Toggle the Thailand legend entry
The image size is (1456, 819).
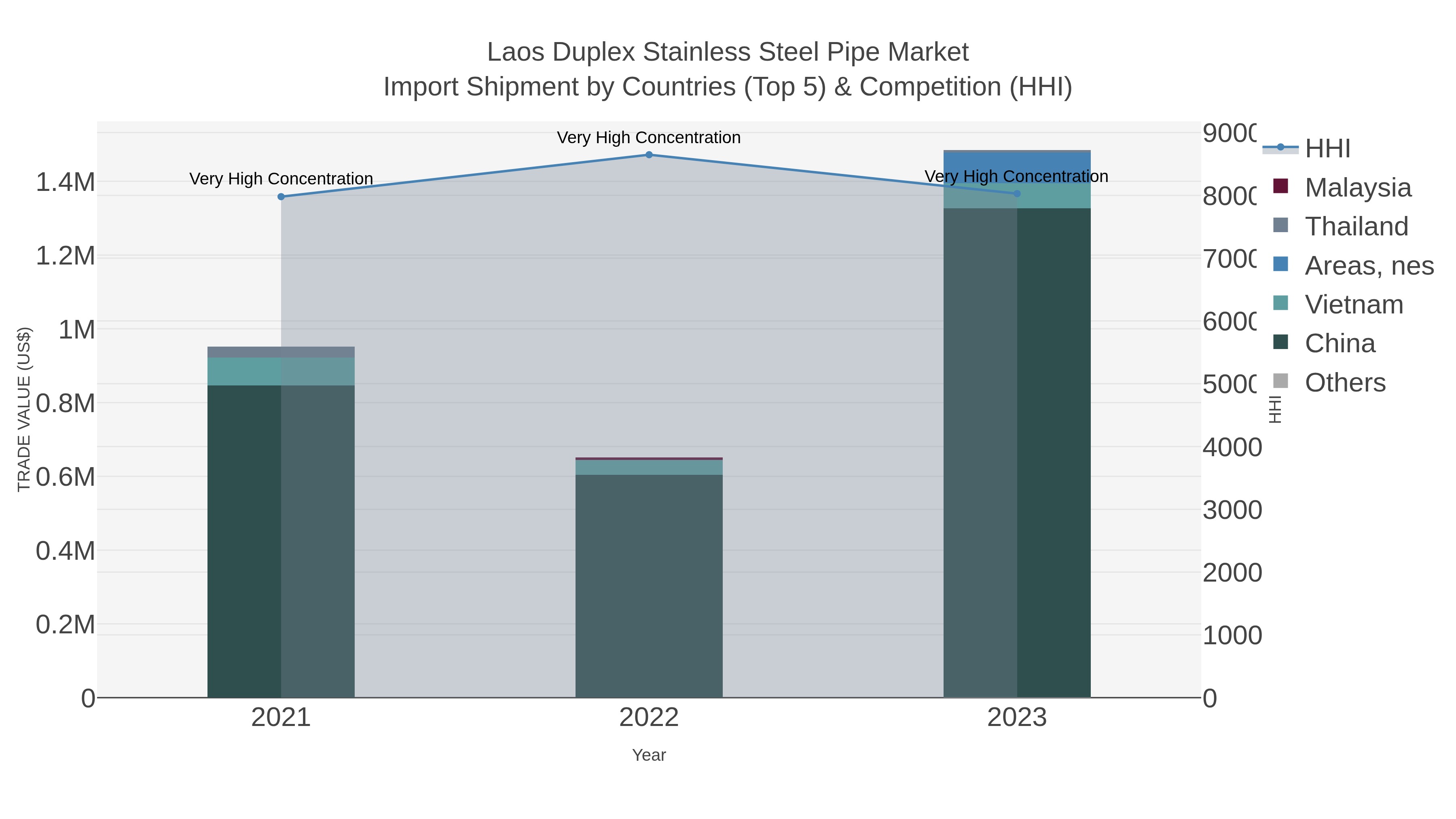point(1341,226)
